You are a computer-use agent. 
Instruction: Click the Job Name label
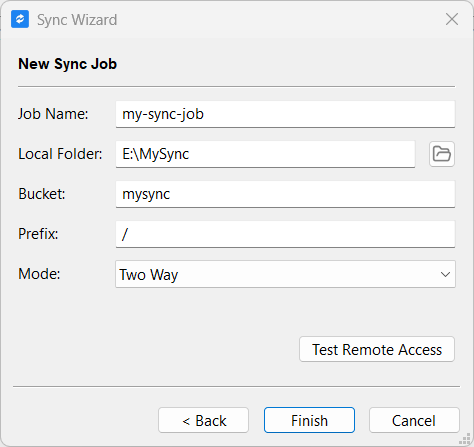tap(53, 114)
